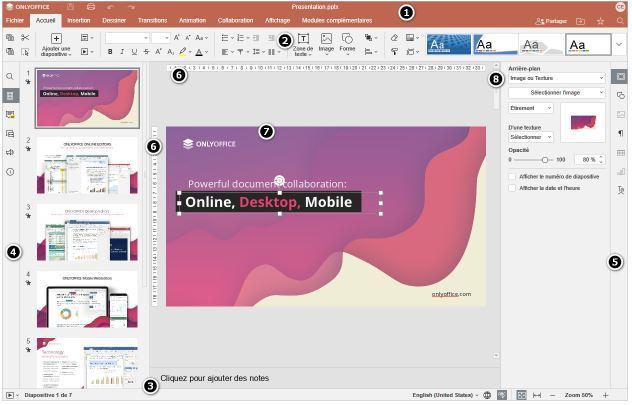
Task: Switch to the Dessiner tab
Action: click(114, 21)
